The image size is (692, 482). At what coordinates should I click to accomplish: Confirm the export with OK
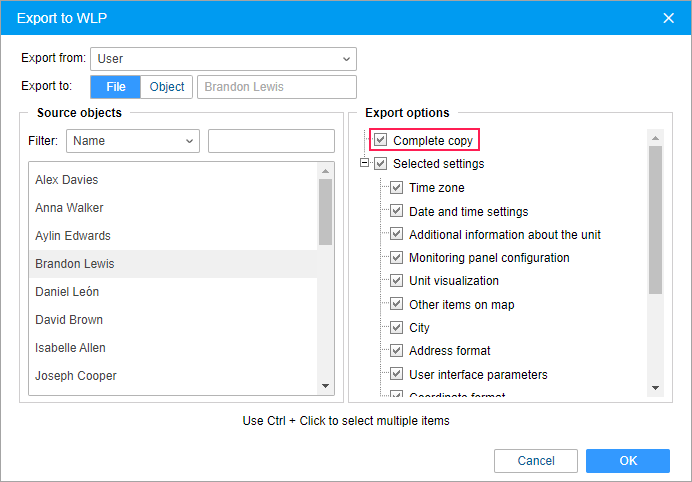pos(628,460)
